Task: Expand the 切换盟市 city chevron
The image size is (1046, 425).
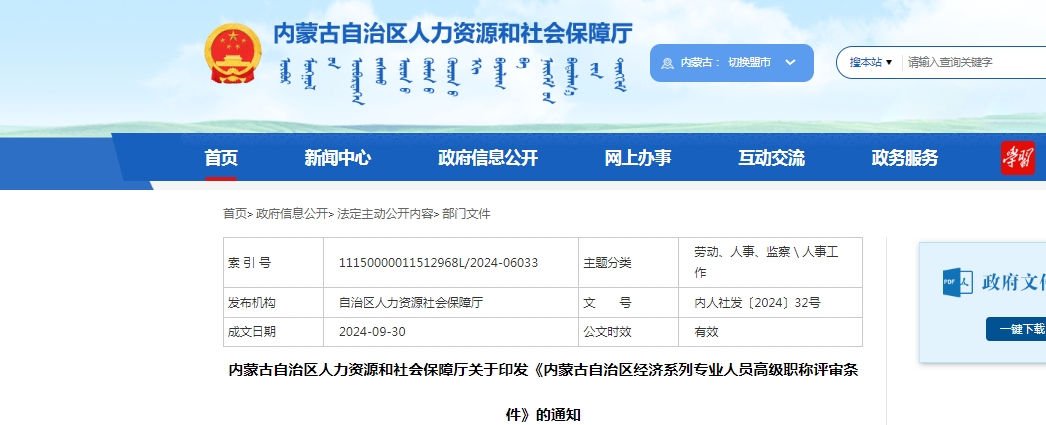Action: coord(790,63)
